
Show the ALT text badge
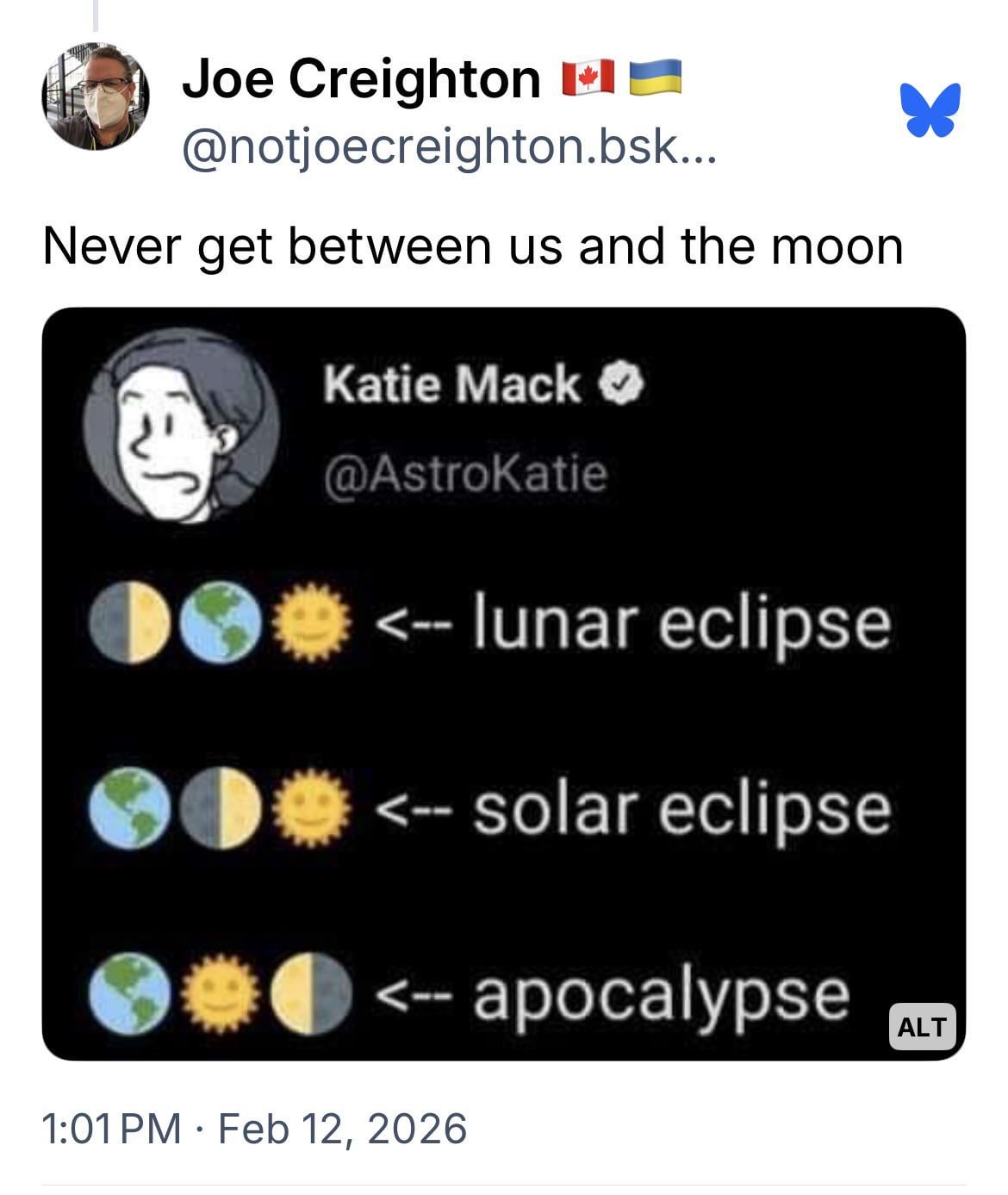coord(922,1026)
